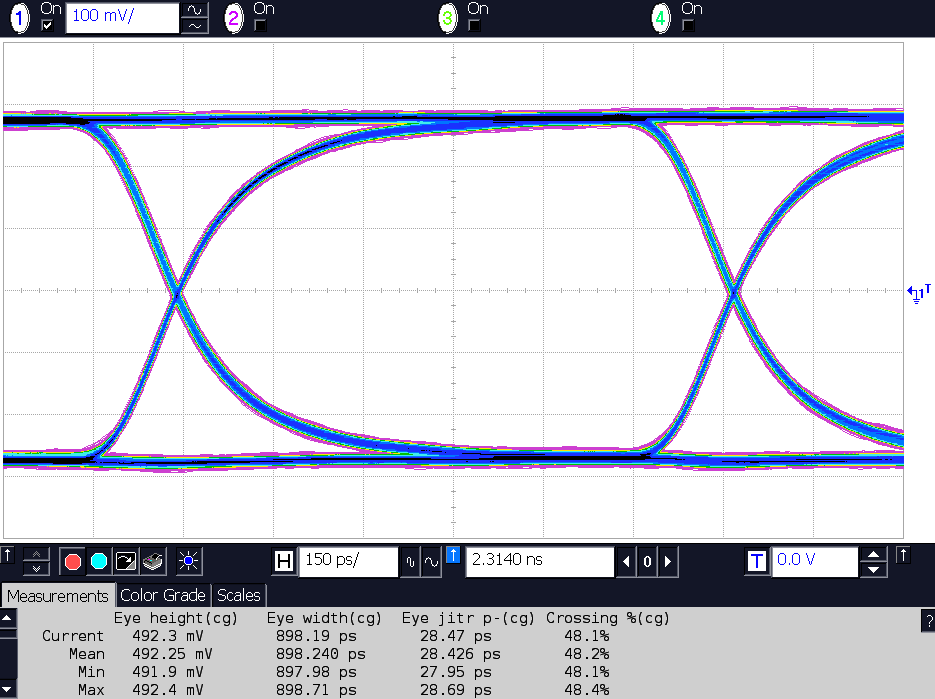Open trigger settings with the T icon

point(758,562)
